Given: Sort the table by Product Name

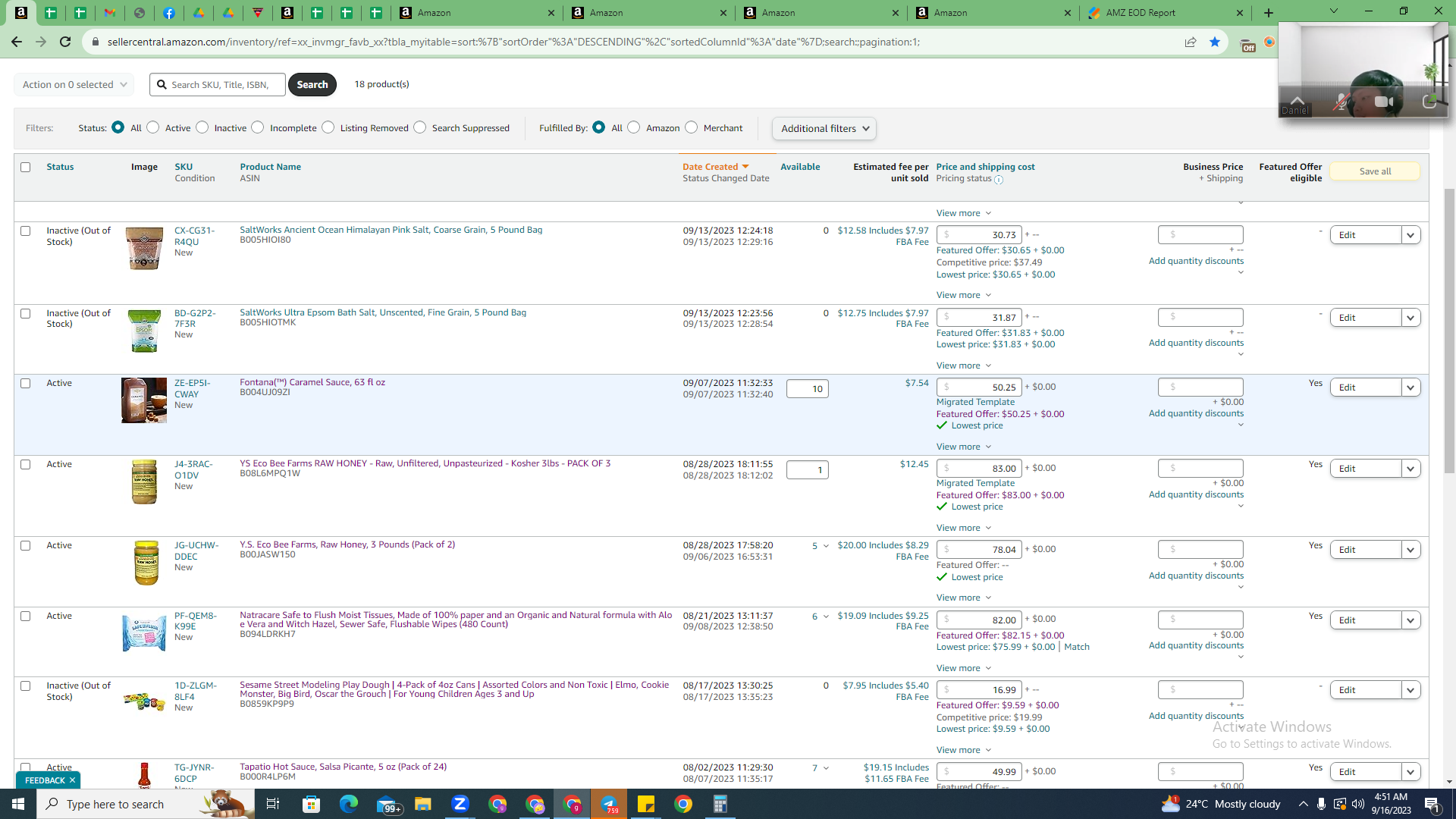Looking at the screenshot, I should [270, 167].
